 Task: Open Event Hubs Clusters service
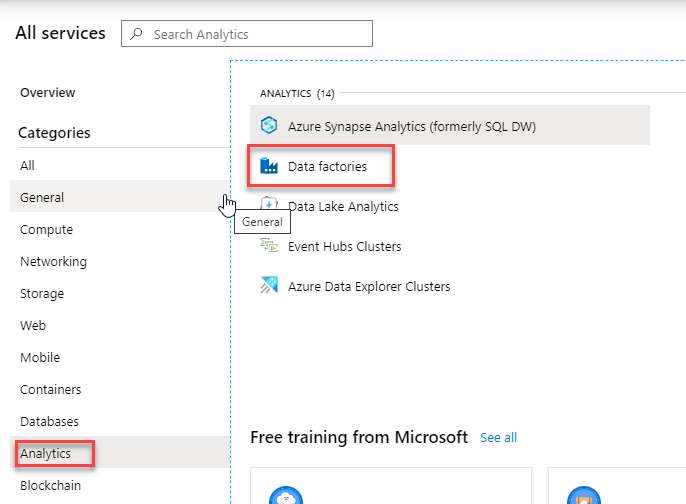point(344,246)
